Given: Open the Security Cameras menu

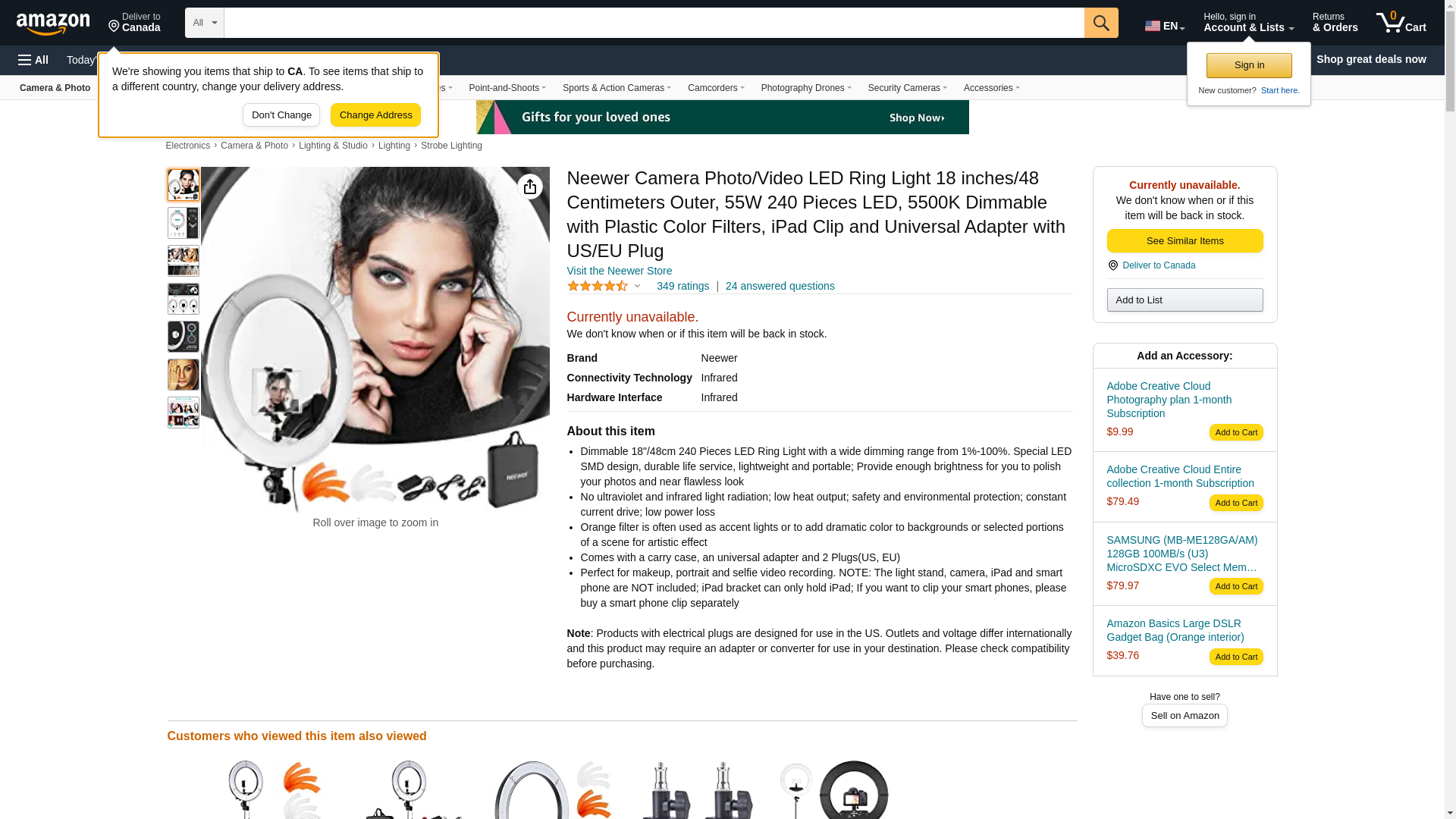Looking at the screenshot, I should point(907,88).
